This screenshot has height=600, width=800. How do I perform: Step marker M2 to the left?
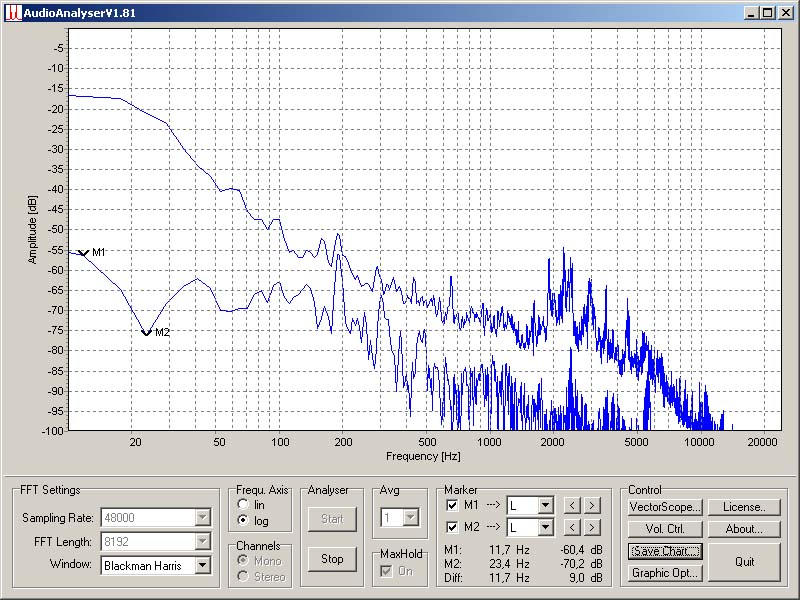(572, 527)
